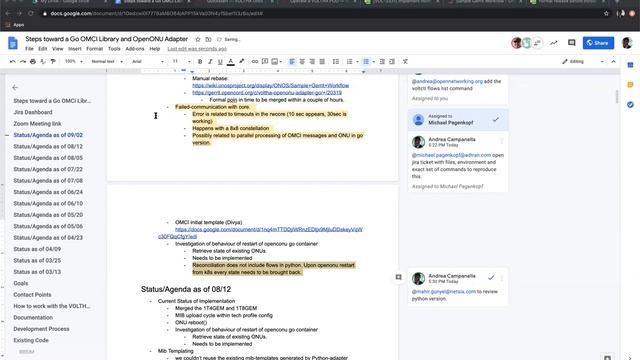Star the document

198,39
